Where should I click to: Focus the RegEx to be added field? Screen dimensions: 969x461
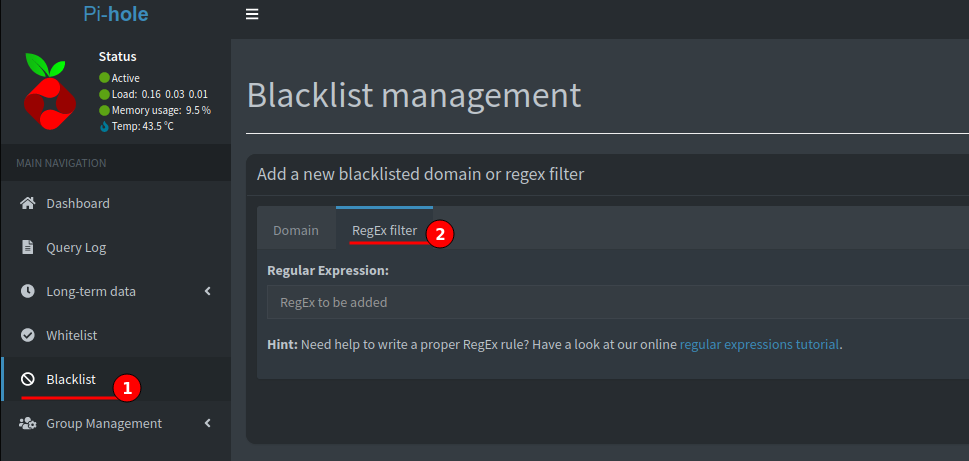click(x=618, y=302)
